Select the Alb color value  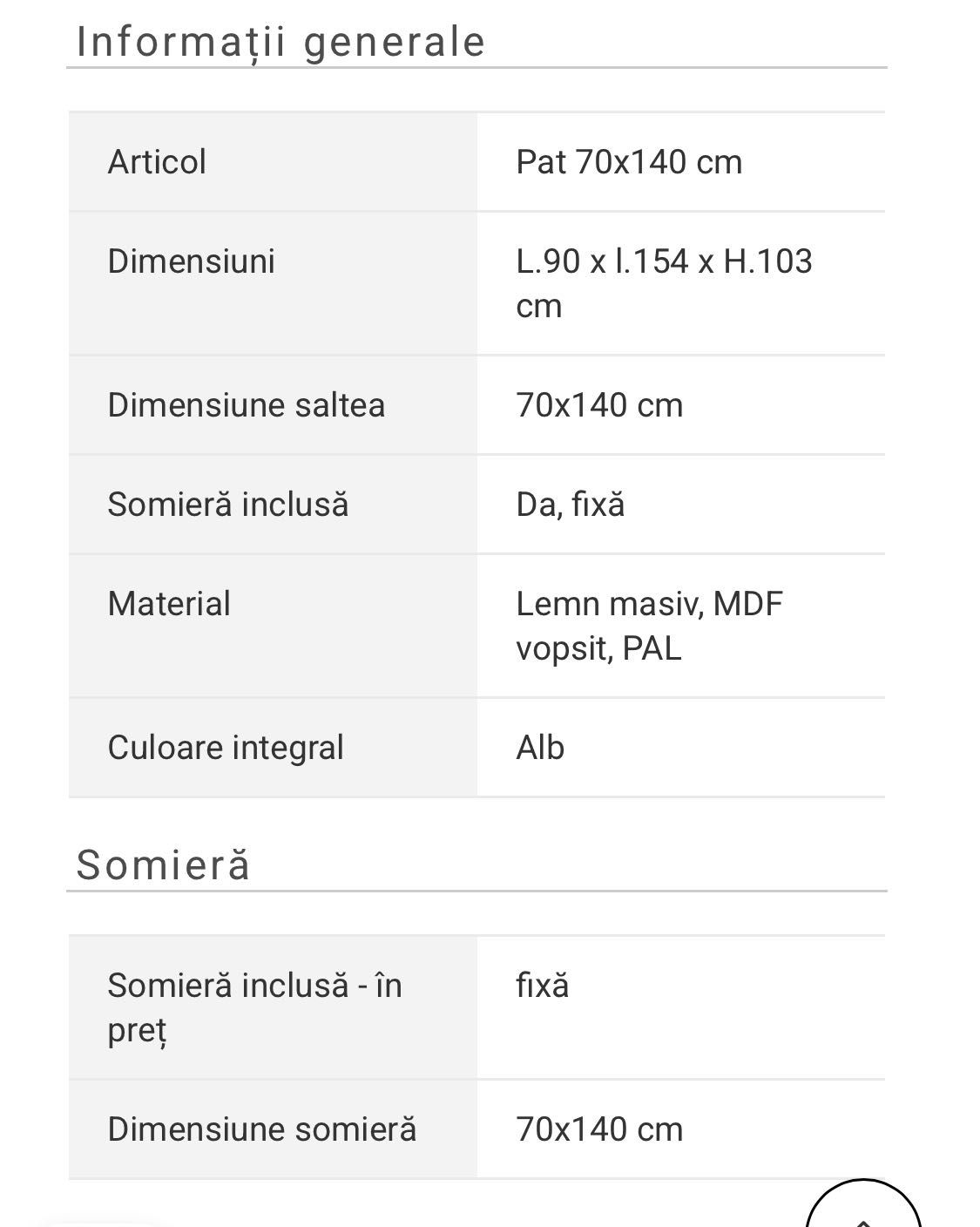coord(540,748)
